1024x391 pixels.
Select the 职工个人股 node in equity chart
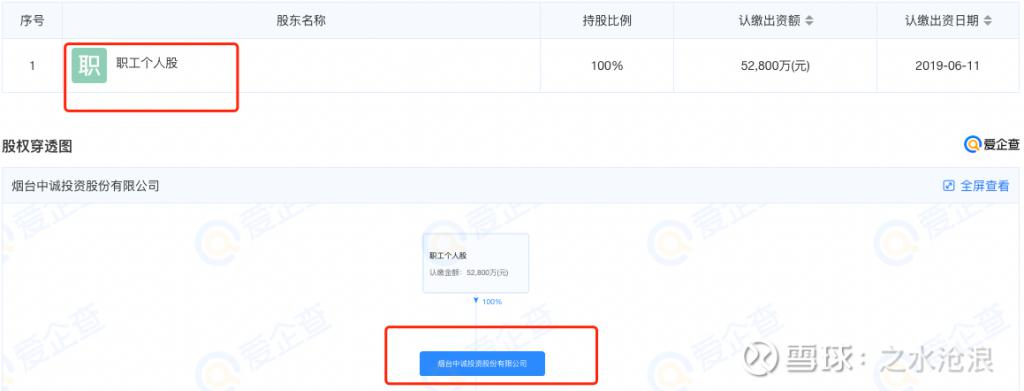(x=475, y=263)
